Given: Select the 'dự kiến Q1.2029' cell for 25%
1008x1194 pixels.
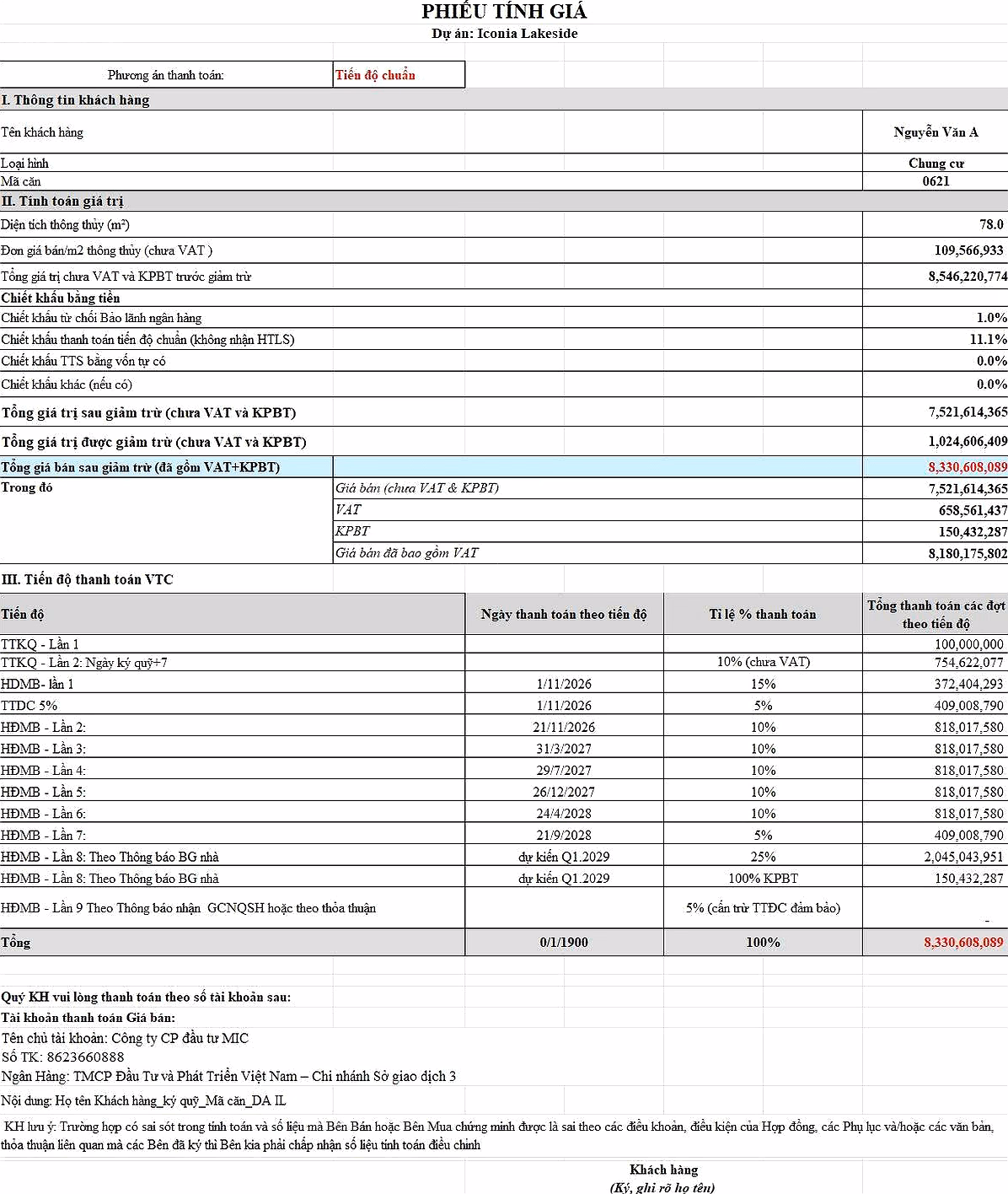Looking at the screenshot, I should [x=564, y=857].
